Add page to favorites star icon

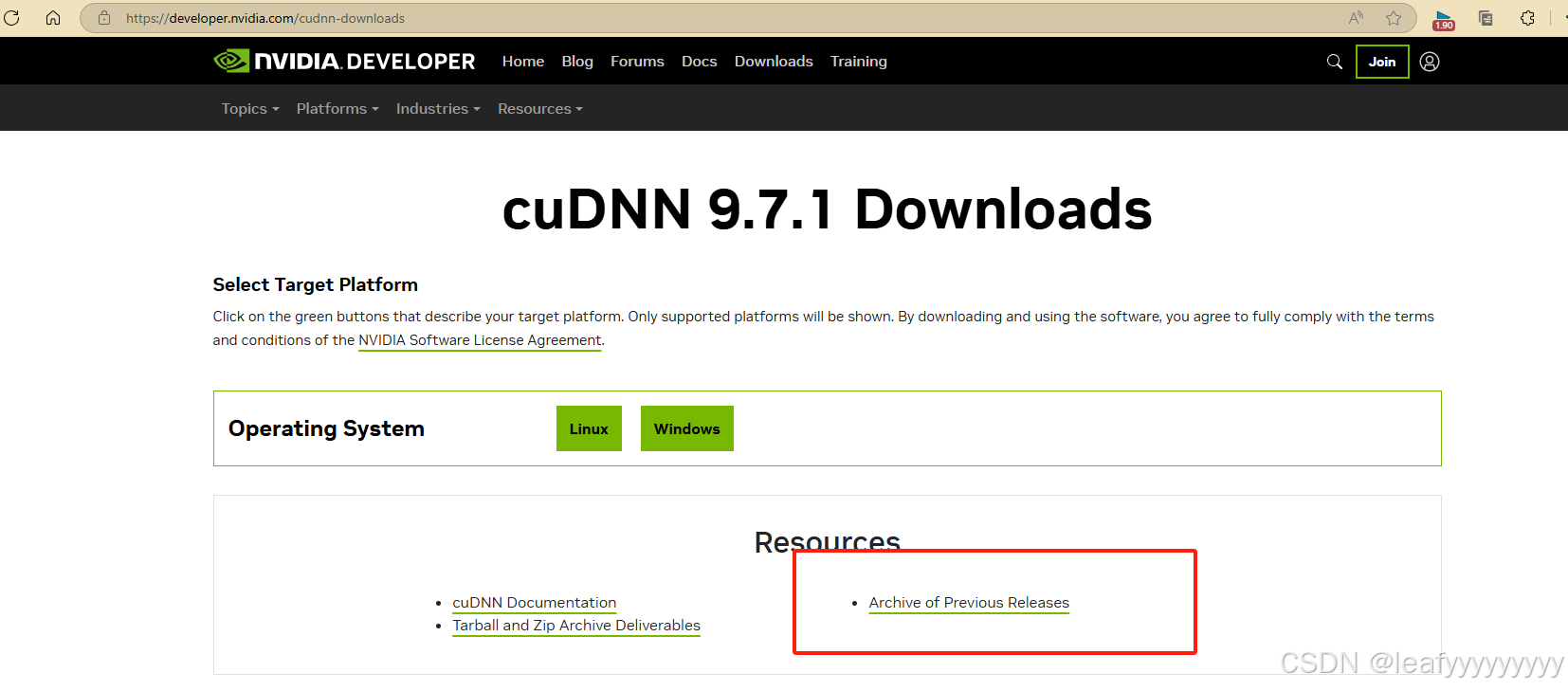(1394, 18)
